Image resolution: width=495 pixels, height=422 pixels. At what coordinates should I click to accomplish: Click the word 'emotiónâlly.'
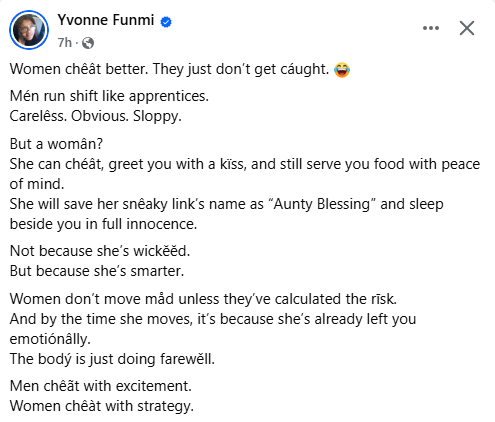50,339
